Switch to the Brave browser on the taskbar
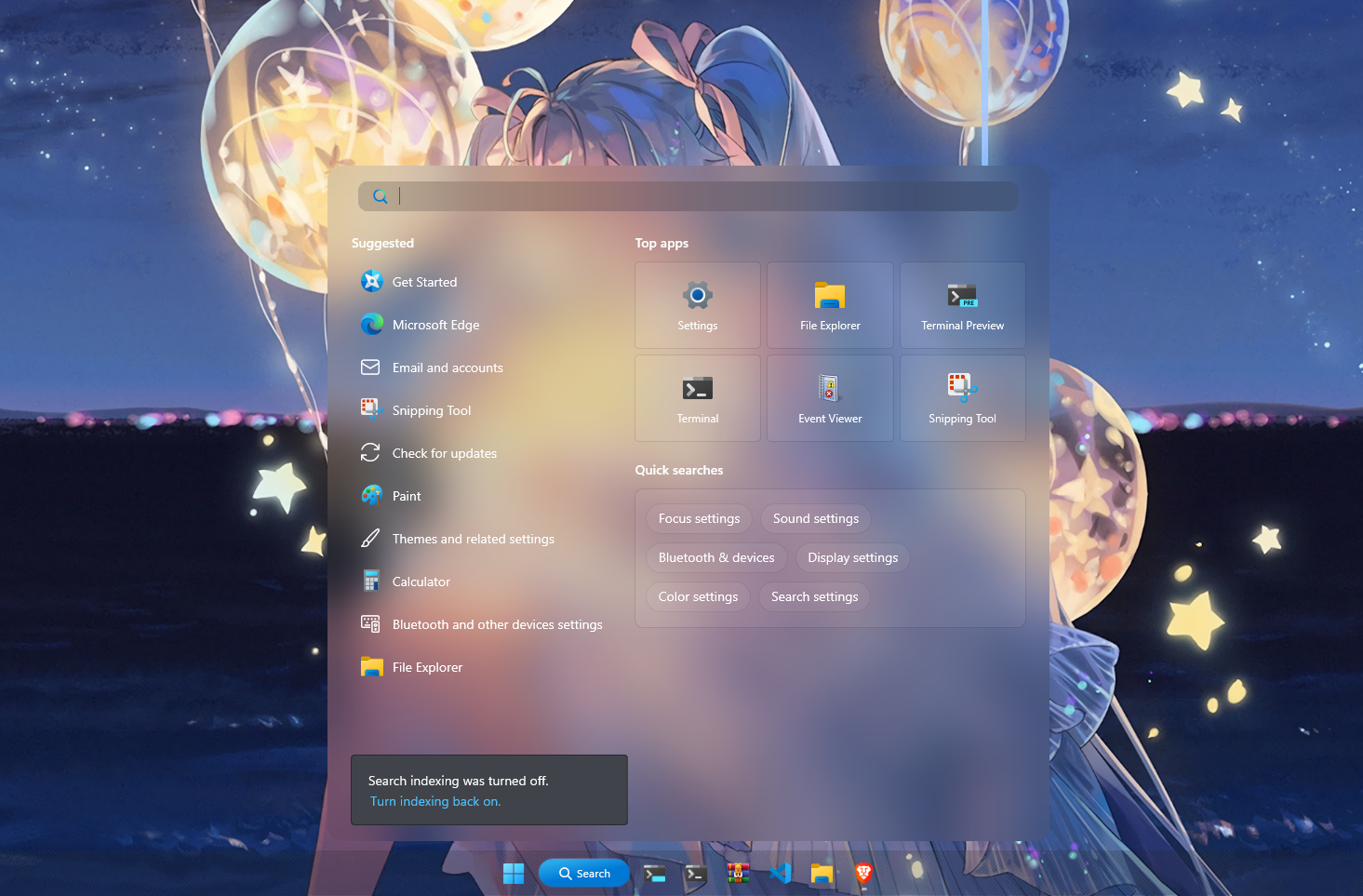 (x=863, y=874)
